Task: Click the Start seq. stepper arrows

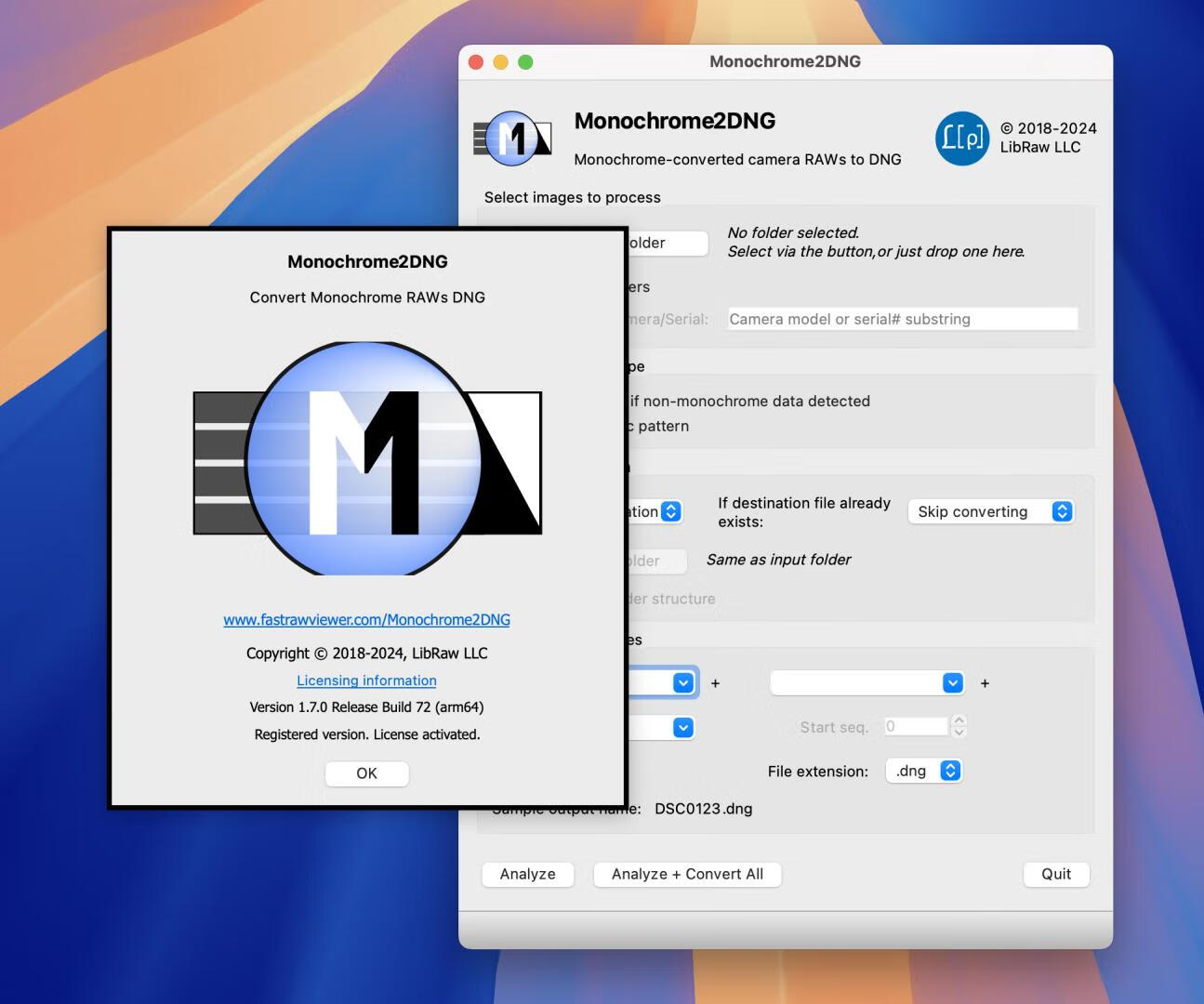Action: [959, 726]
